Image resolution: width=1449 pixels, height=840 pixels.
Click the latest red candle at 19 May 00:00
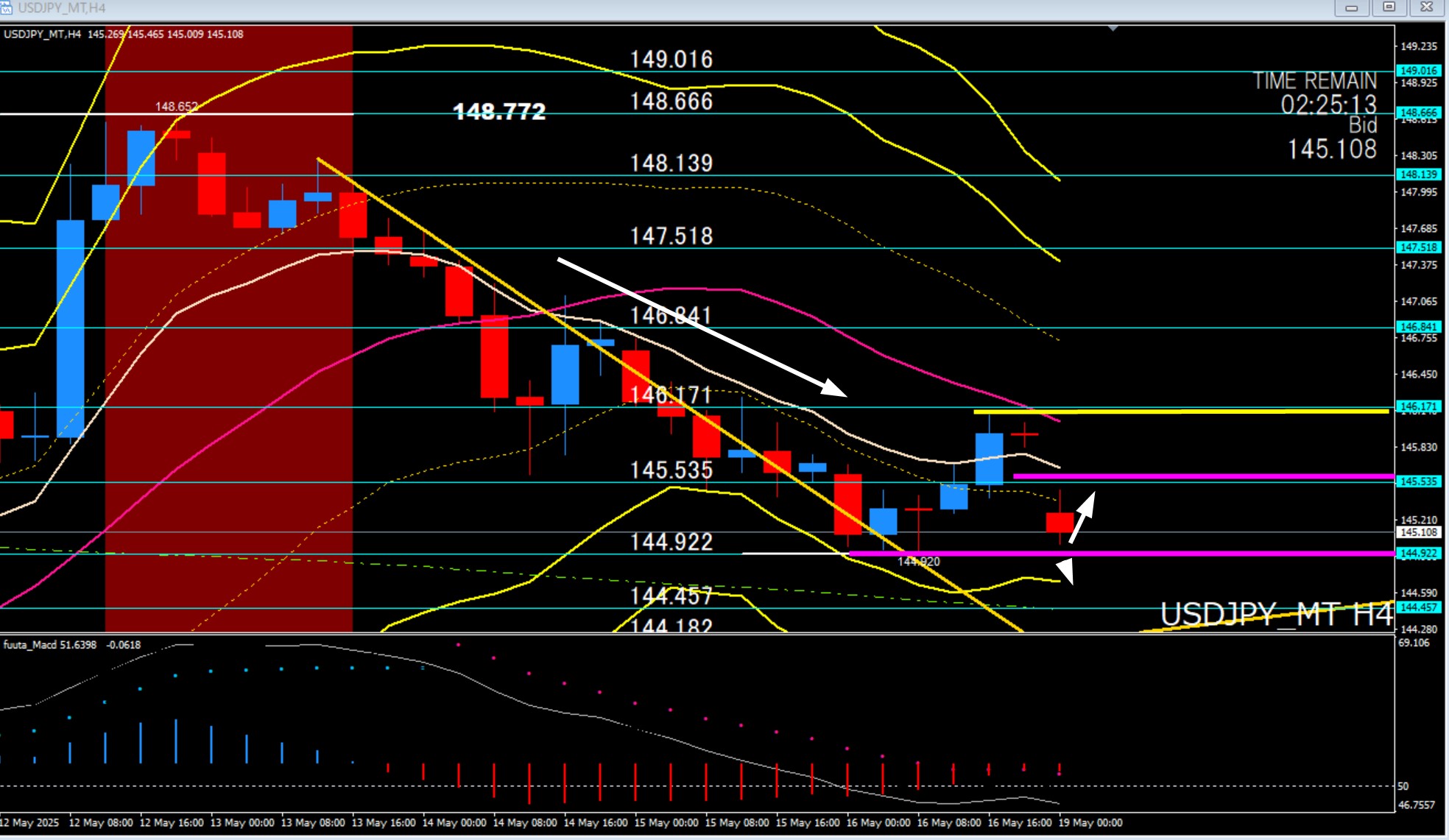(1060, 523)
